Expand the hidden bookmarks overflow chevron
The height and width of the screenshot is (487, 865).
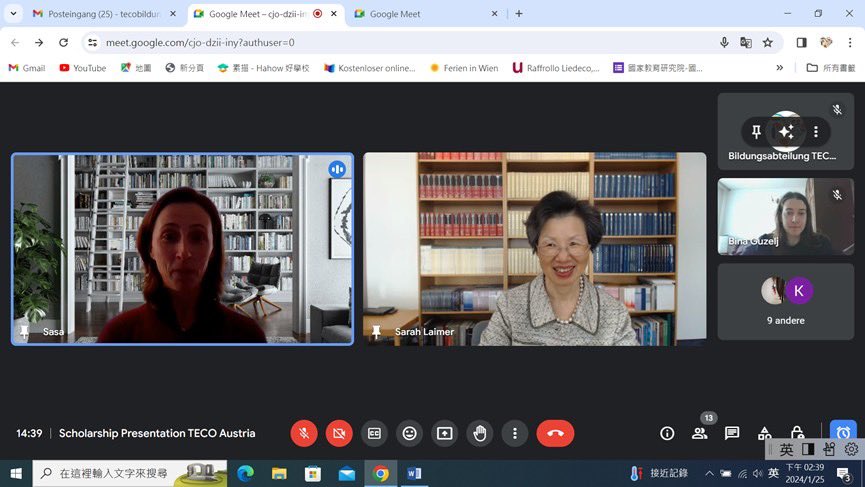click(x=780, y=68)
